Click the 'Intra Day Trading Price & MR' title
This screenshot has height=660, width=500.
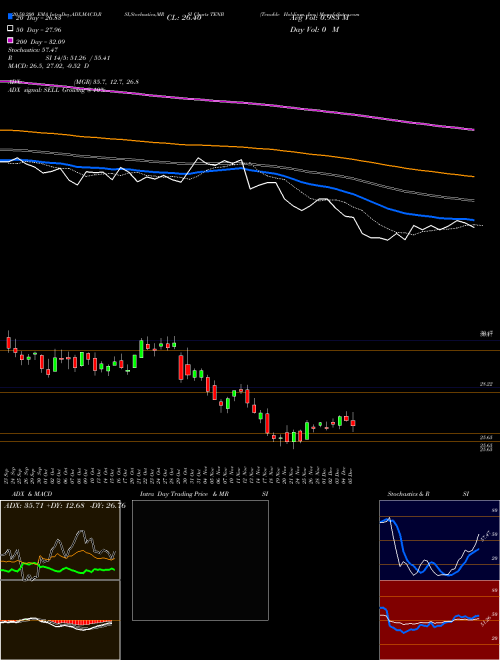point(184,494)
